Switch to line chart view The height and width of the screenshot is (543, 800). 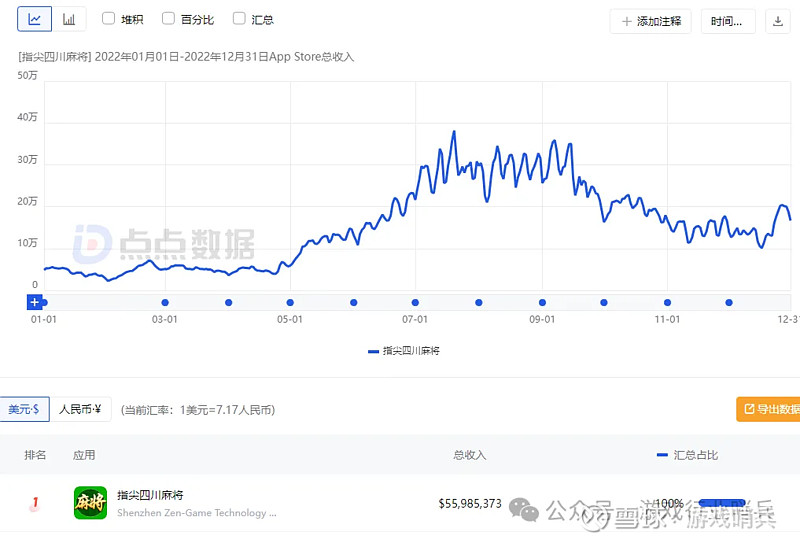tap(34, 19)
